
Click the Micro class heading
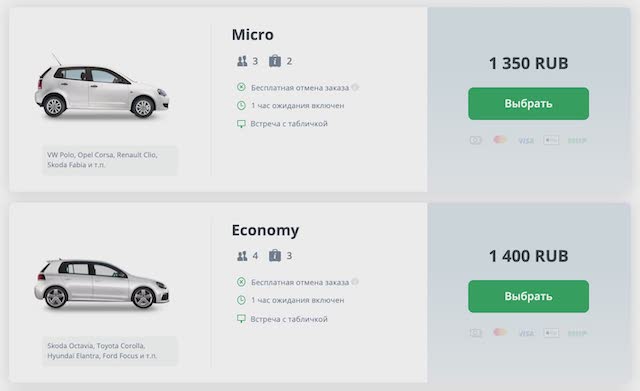pyautogui.click(x=253, y=35)
